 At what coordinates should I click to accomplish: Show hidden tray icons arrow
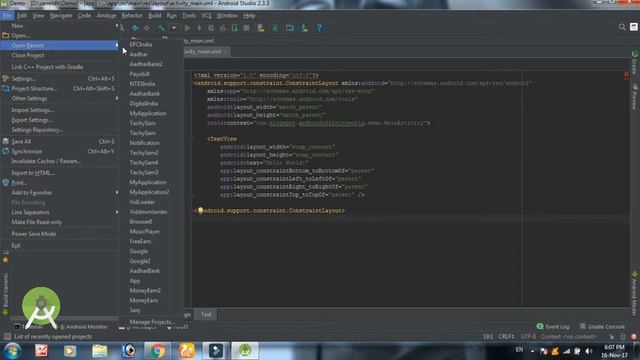pos(532,351)
